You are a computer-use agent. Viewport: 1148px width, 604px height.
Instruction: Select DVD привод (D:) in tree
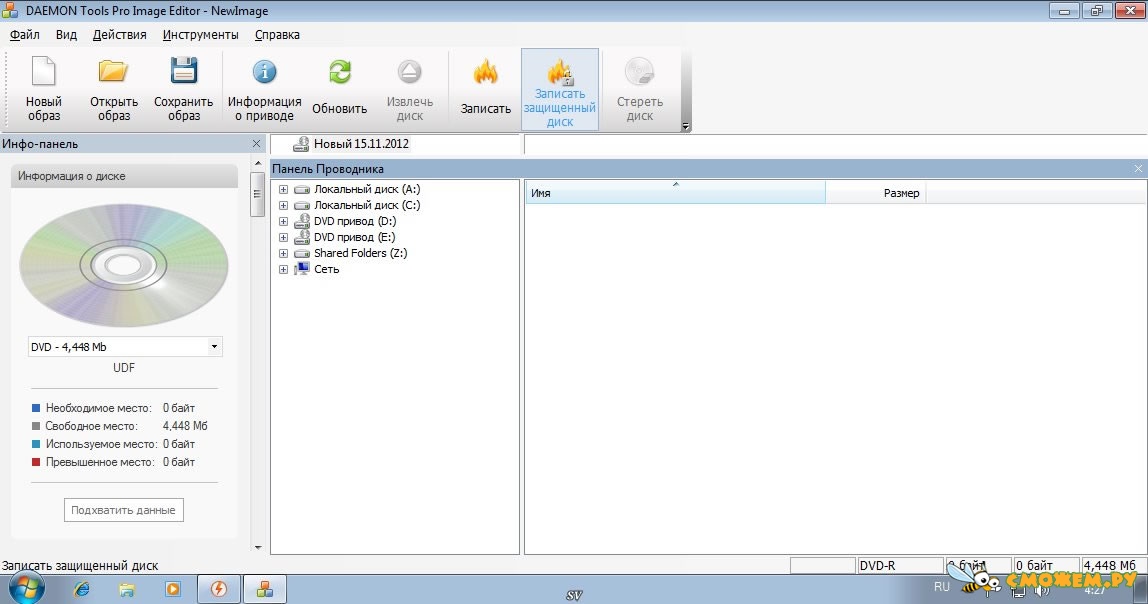(x=355, y=221)
